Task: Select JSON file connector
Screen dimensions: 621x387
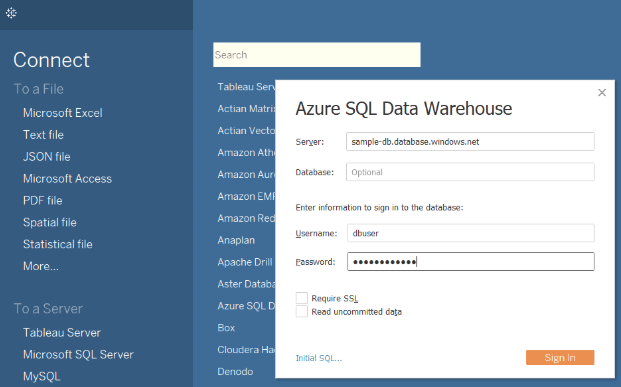Action: coord(46,156)
